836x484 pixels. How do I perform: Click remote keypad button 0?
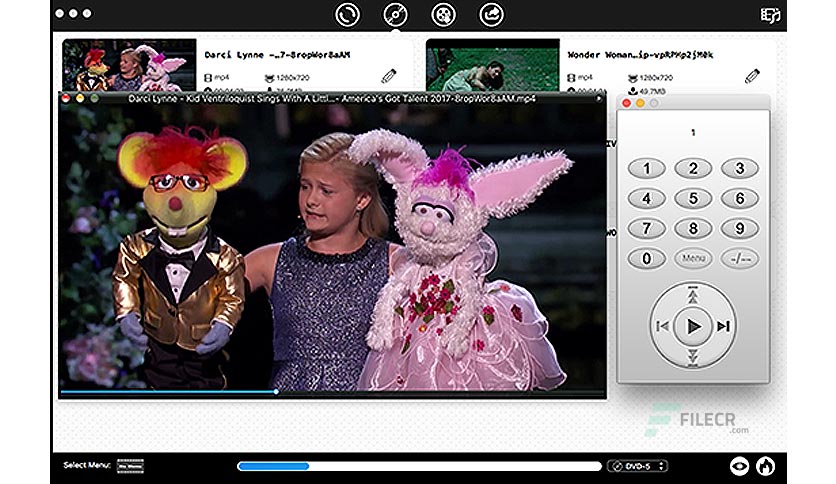click(646, 259)
